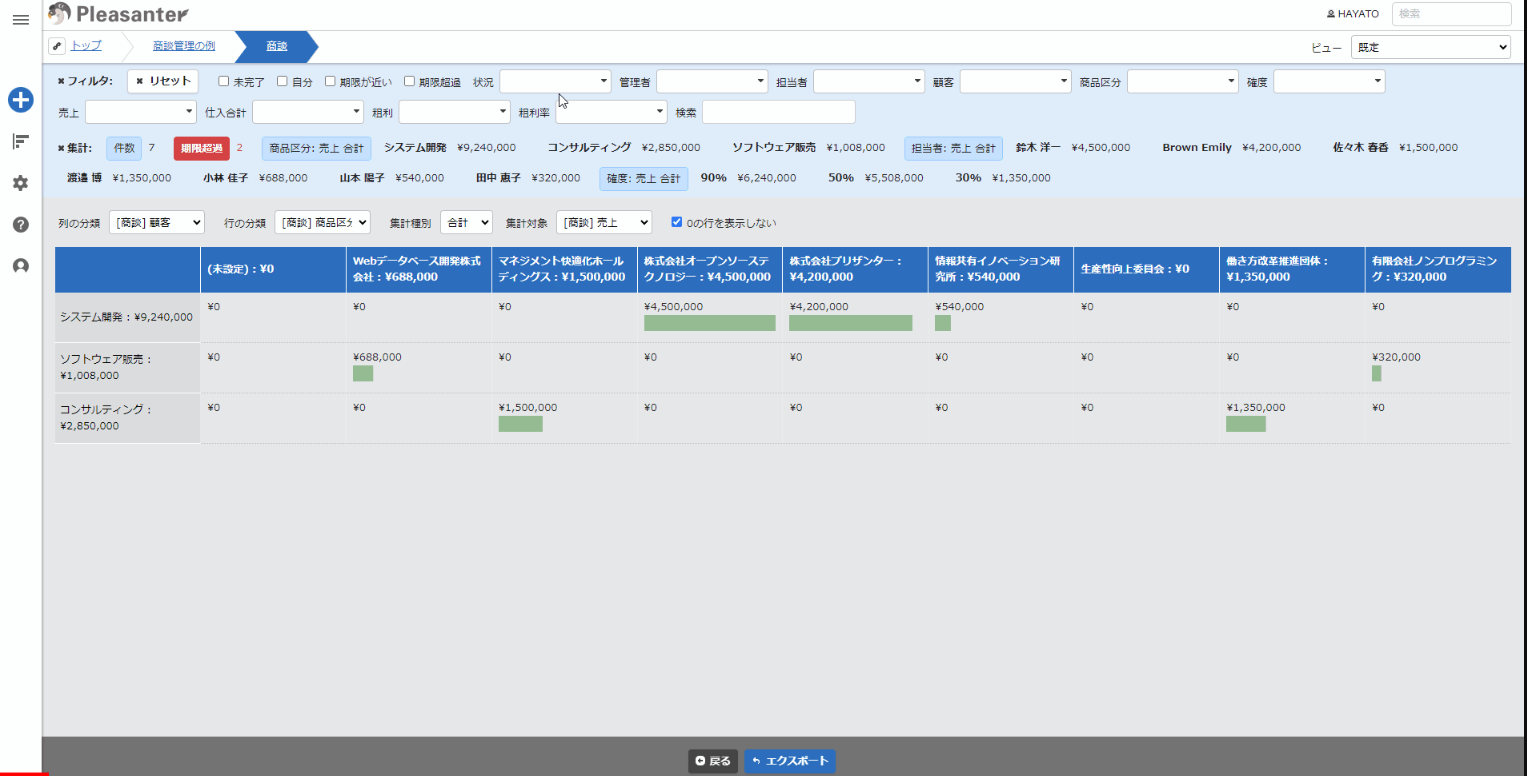Open the help question mark icon

coord(20,225)
